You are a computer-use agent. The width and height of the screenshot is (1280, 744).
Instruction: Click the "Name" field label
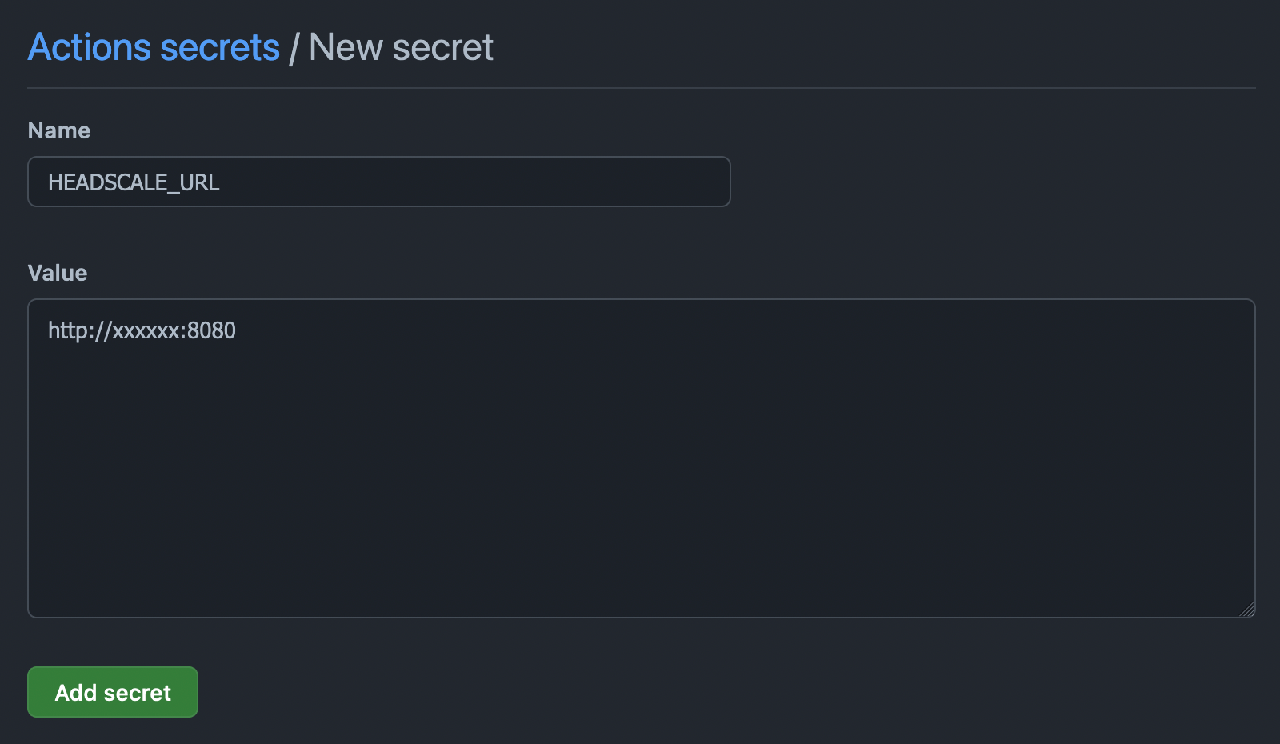59,130
